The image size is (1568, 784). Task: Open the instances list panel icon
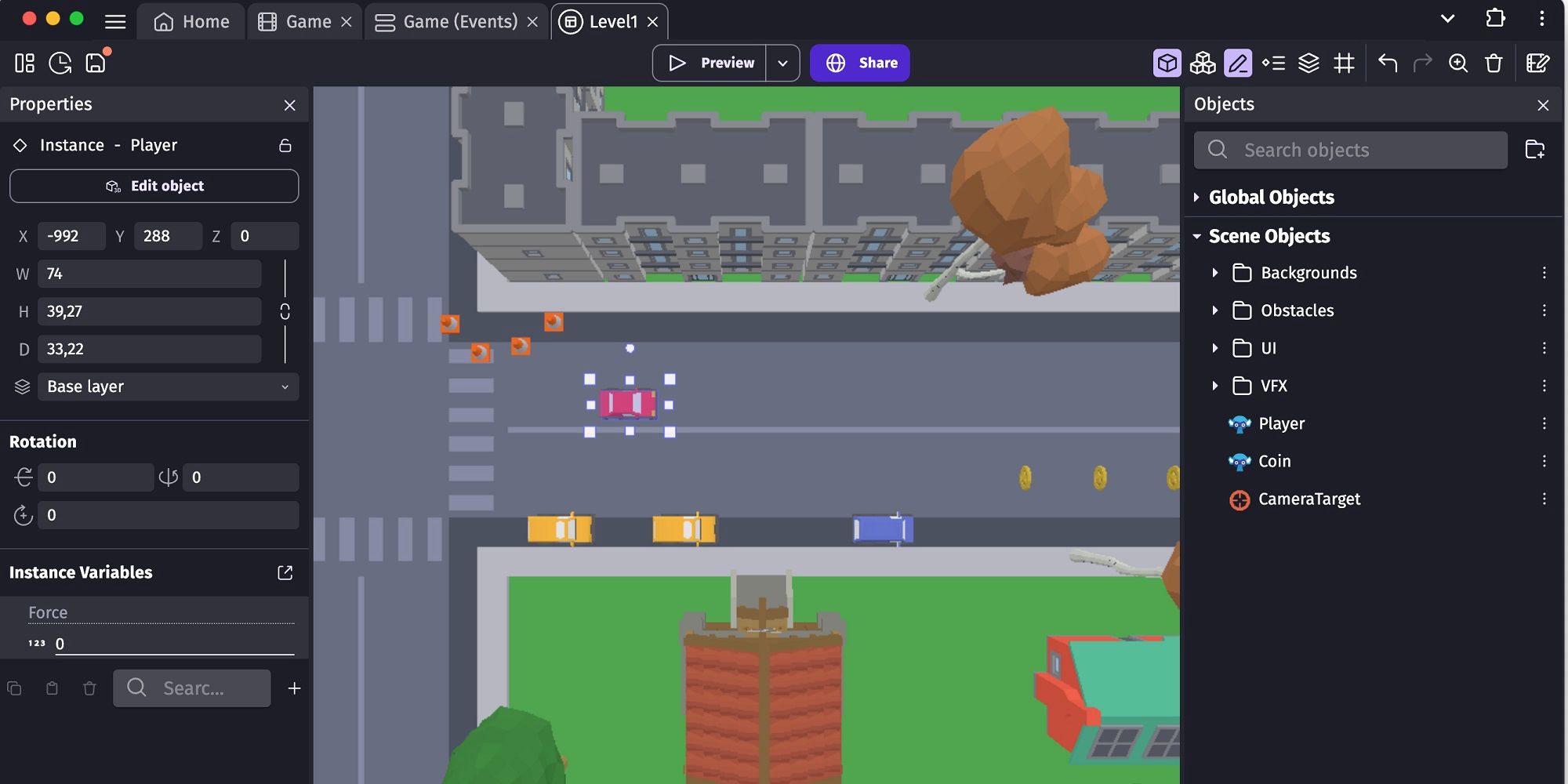pos(1273,63)
